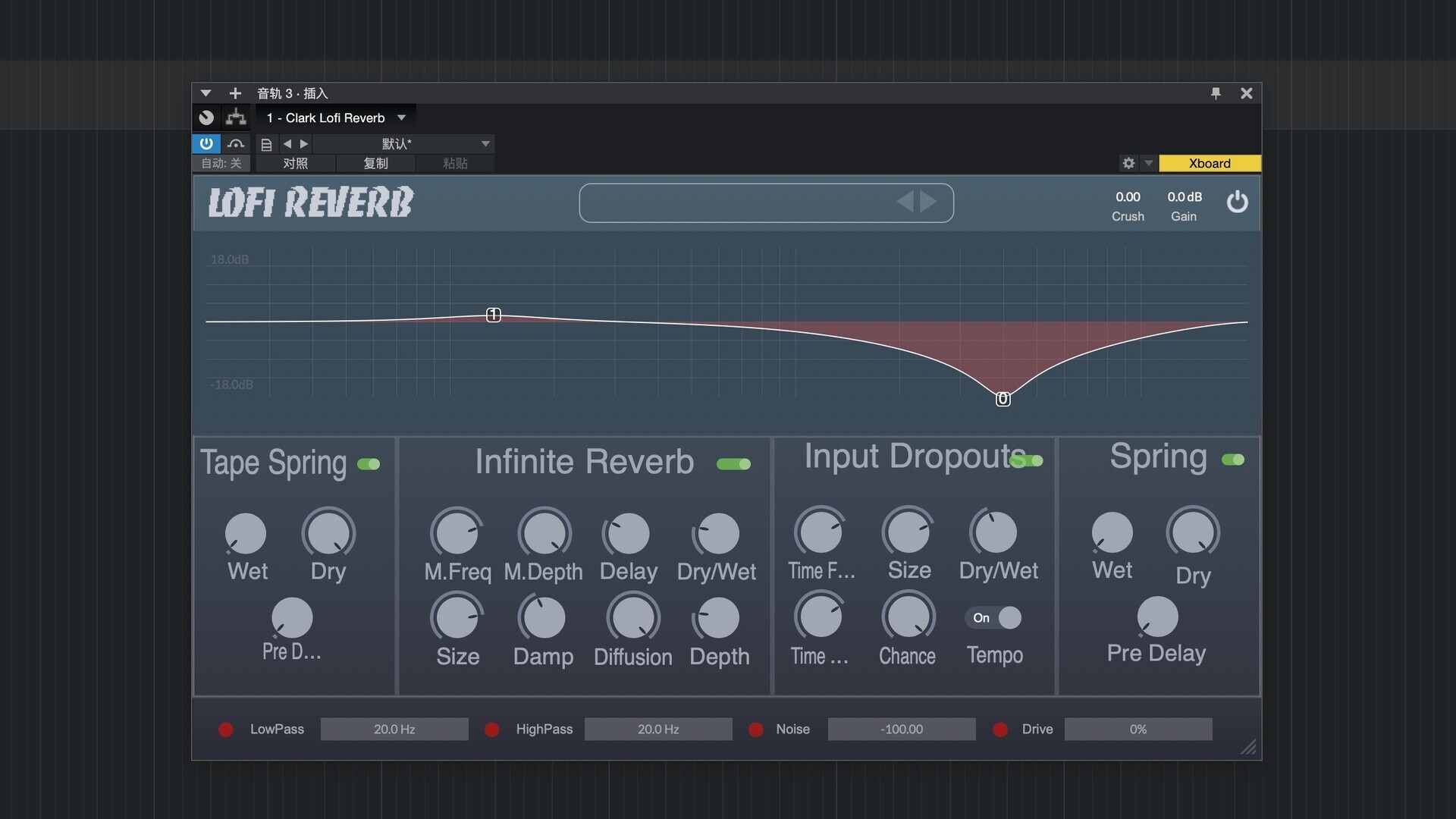Click next preset arrow in Lofi Reverb display

928,202
